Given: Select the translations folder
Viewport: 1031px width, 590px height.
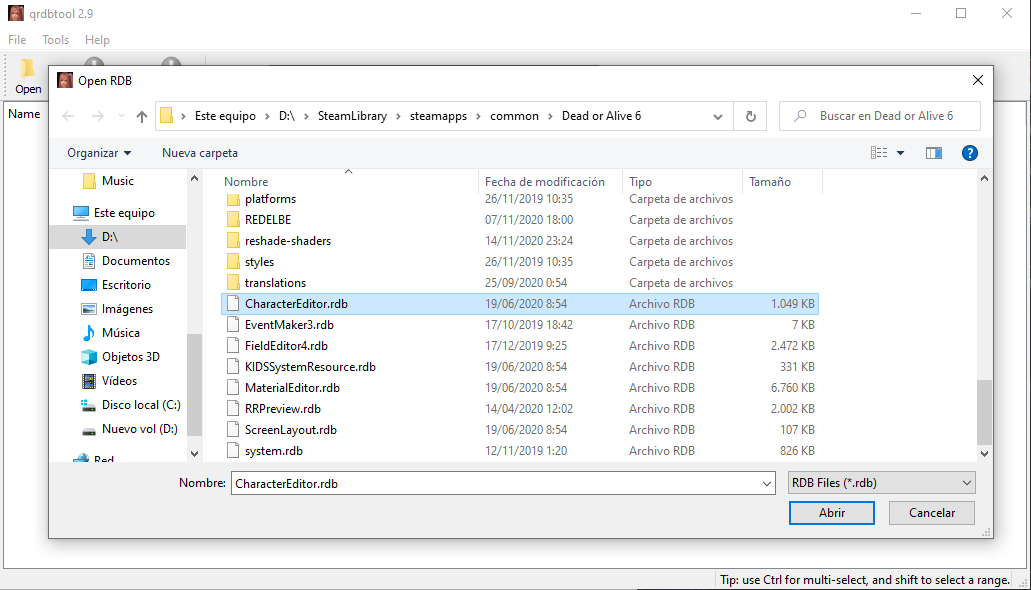Looking at the screenshot, I should (x=519, y=283).
